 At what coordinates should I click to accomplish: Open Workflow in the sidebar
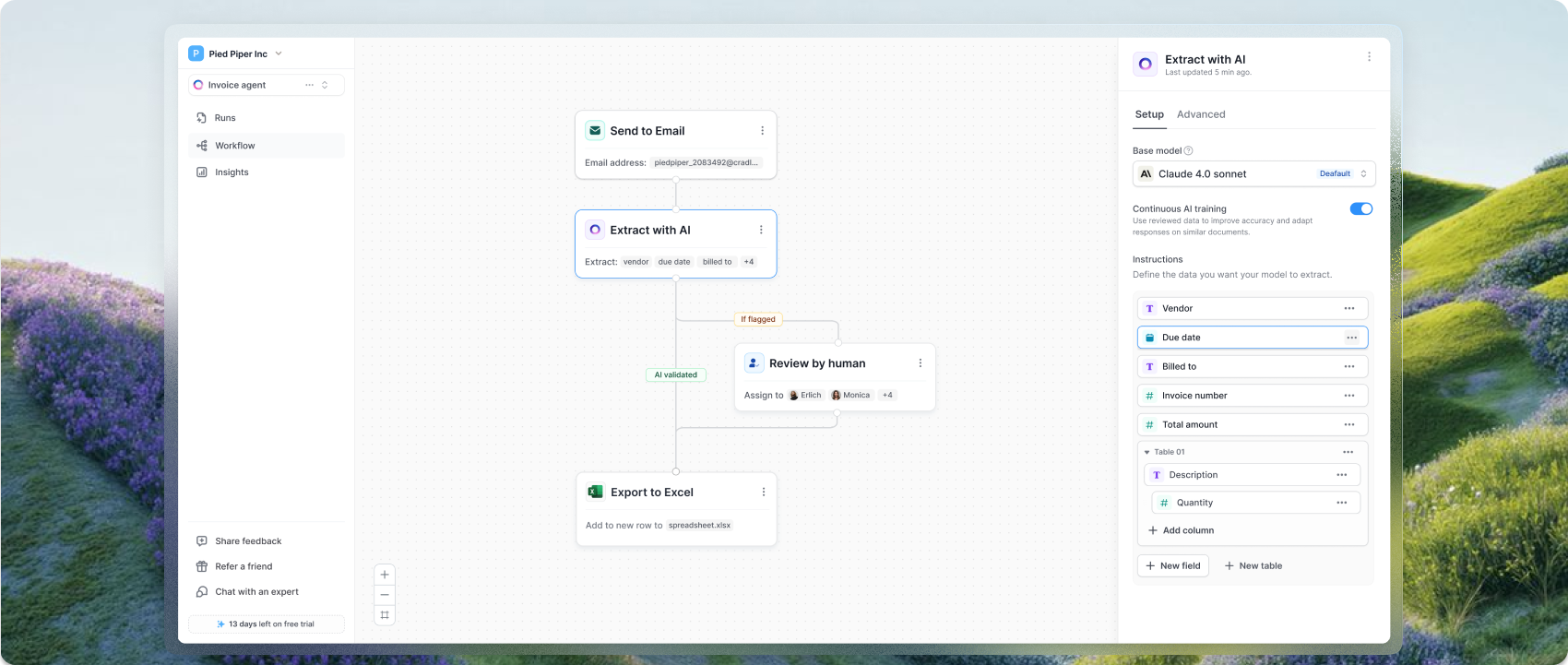pos(267,146)
